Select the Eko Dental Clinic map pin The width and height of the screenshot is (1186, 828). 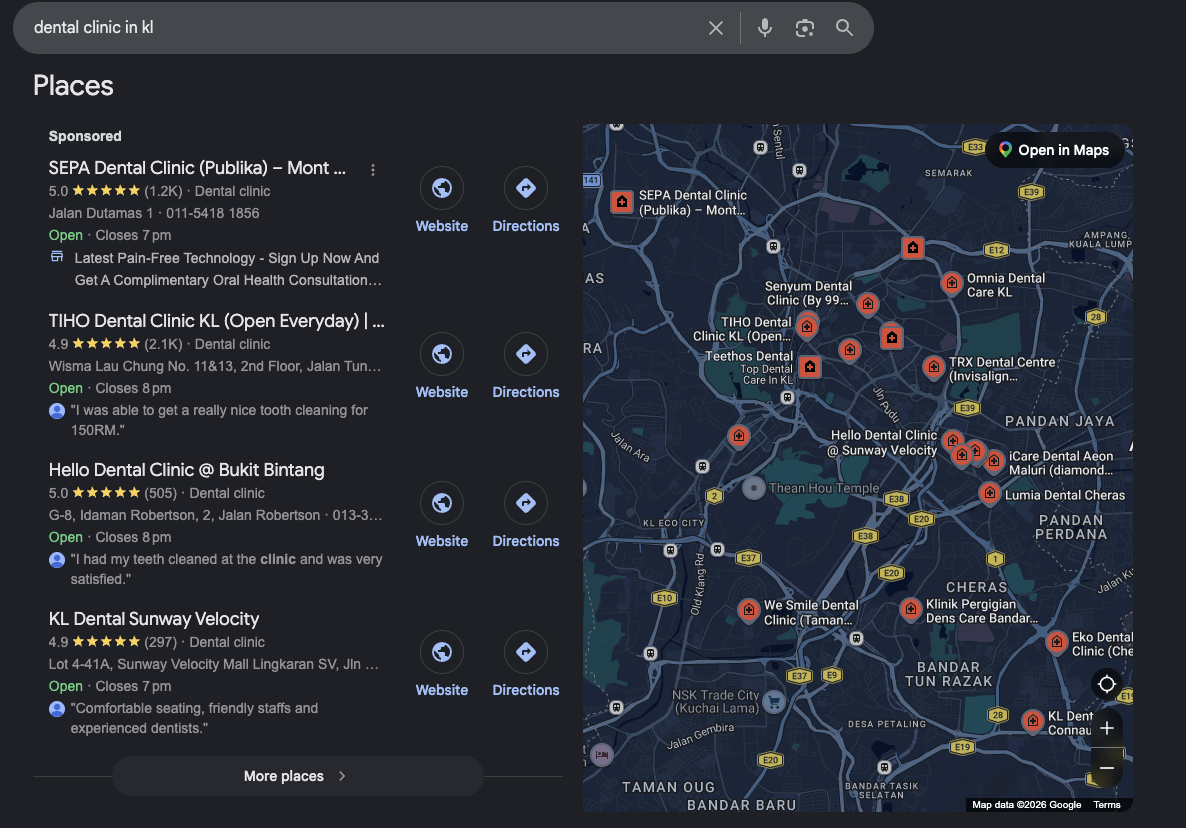coord(1056,642)
